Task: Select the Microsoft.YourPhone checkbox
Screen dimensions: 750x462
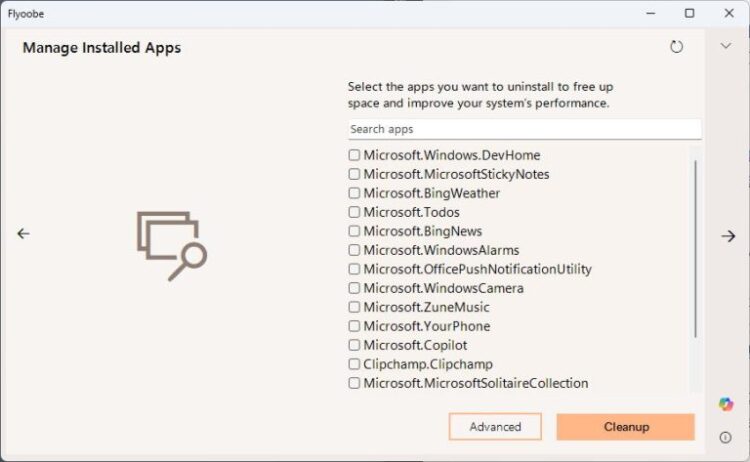Action: coord(355,326)
